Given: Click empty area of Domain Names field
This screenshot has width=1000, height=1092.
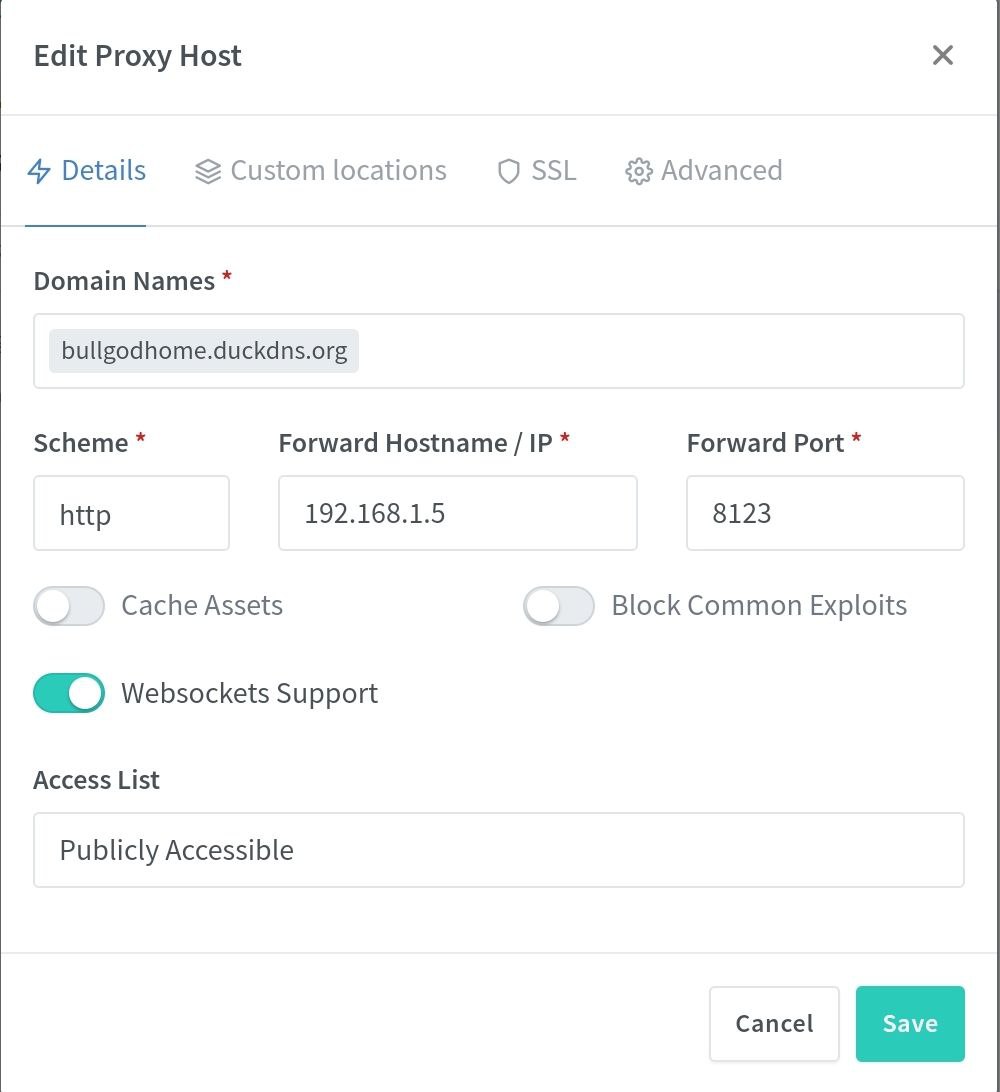Looking at the screenshot, I should [660, 351].
